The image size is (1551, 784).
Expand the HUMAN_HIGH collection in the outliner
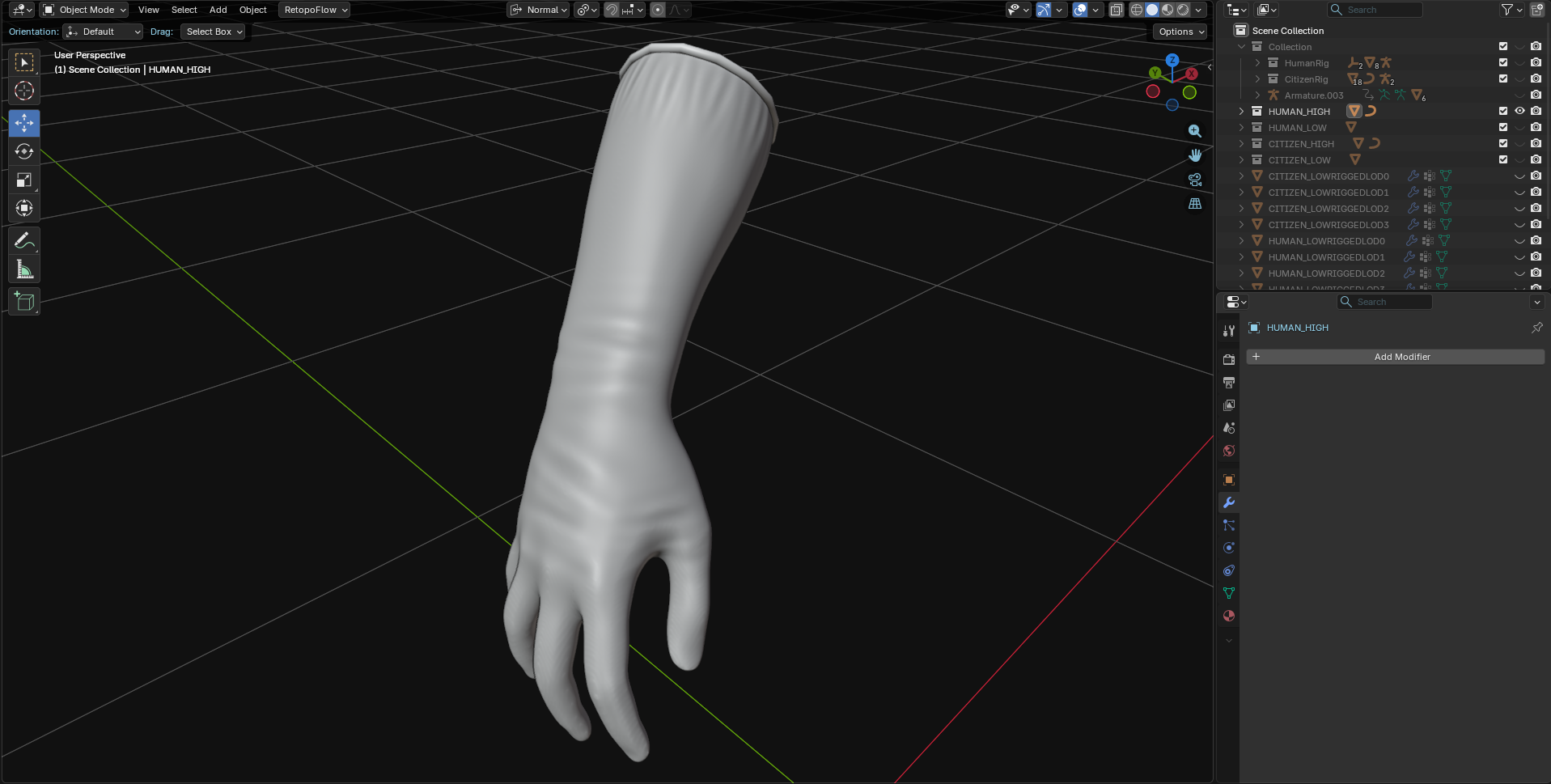click(1242, 112)
